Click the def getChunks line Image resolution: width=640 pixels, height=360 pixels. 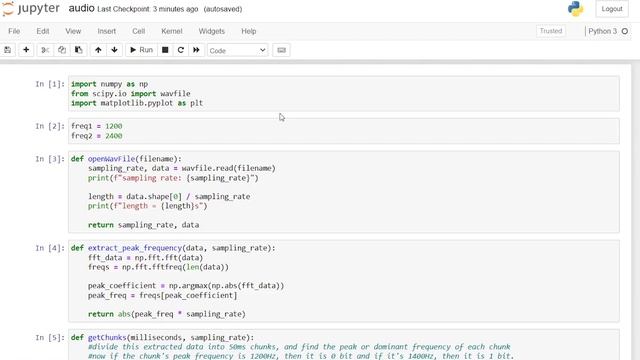(162, 338)
